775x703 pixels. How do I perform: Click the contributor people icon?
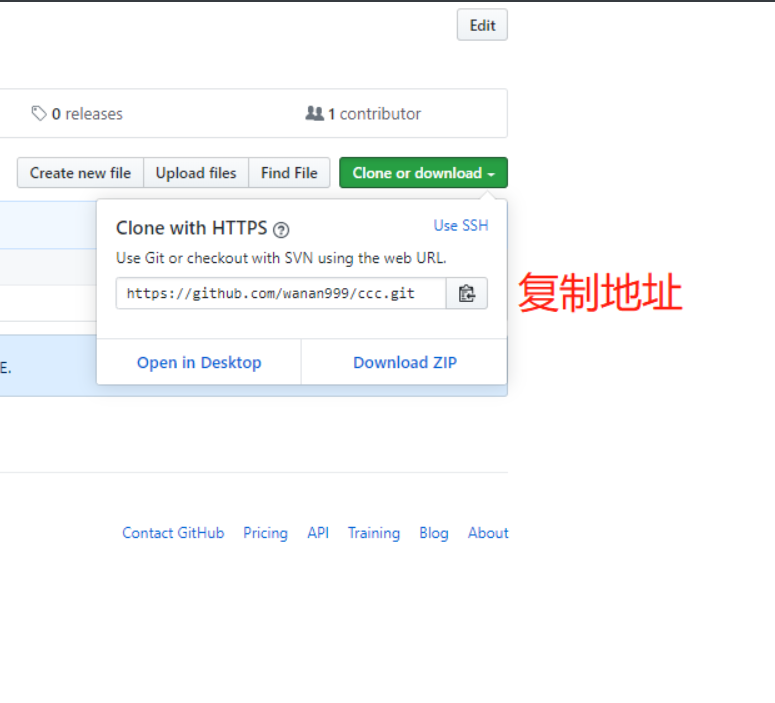pos(314,113)
